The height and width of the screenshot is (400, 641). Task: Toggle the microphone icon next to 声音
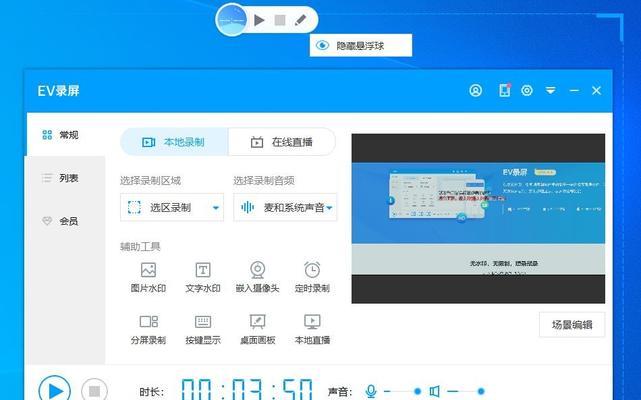[x=371, y=391]
